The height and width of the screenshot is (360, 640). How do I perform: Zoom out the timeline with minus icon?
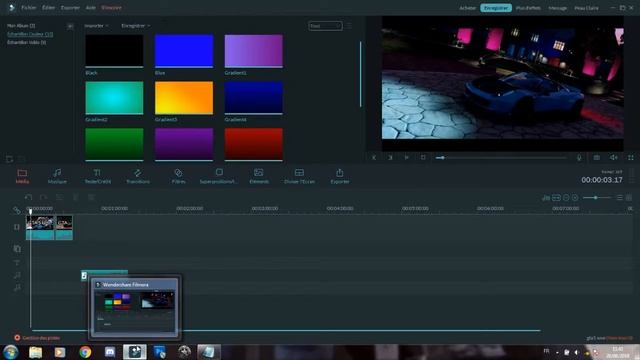click(566, 198)
